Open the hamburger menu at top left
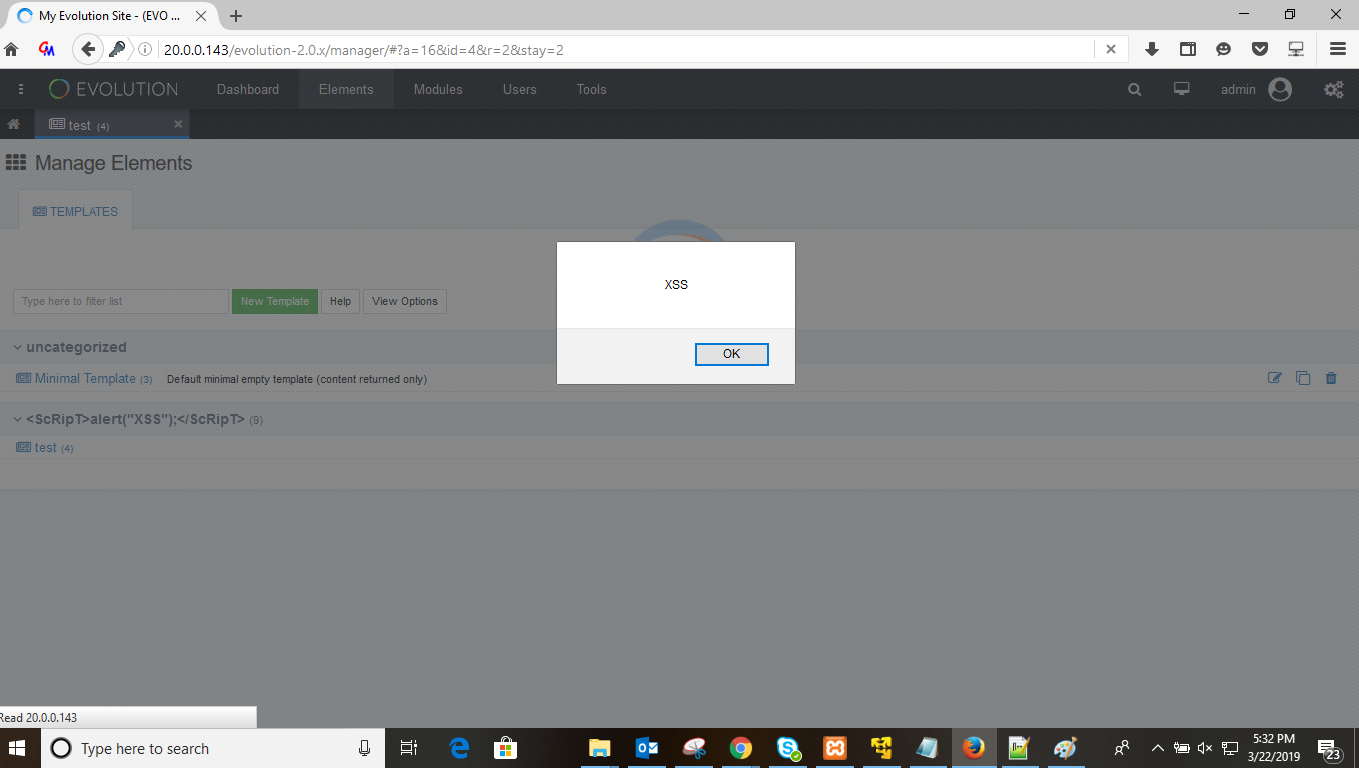The width and height of the screenshot is (1359, 768). pos(20,89)
